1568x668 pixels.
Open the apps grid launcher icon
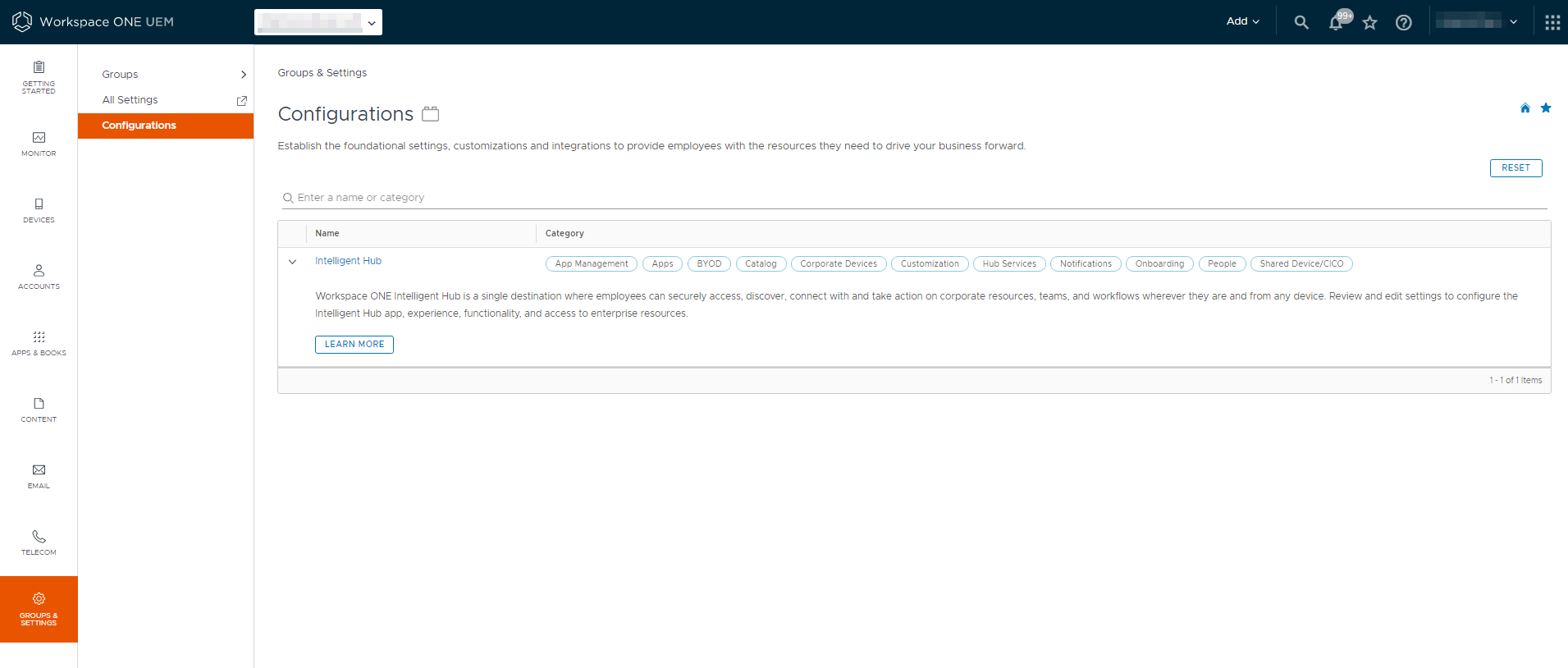point(1552,22)
